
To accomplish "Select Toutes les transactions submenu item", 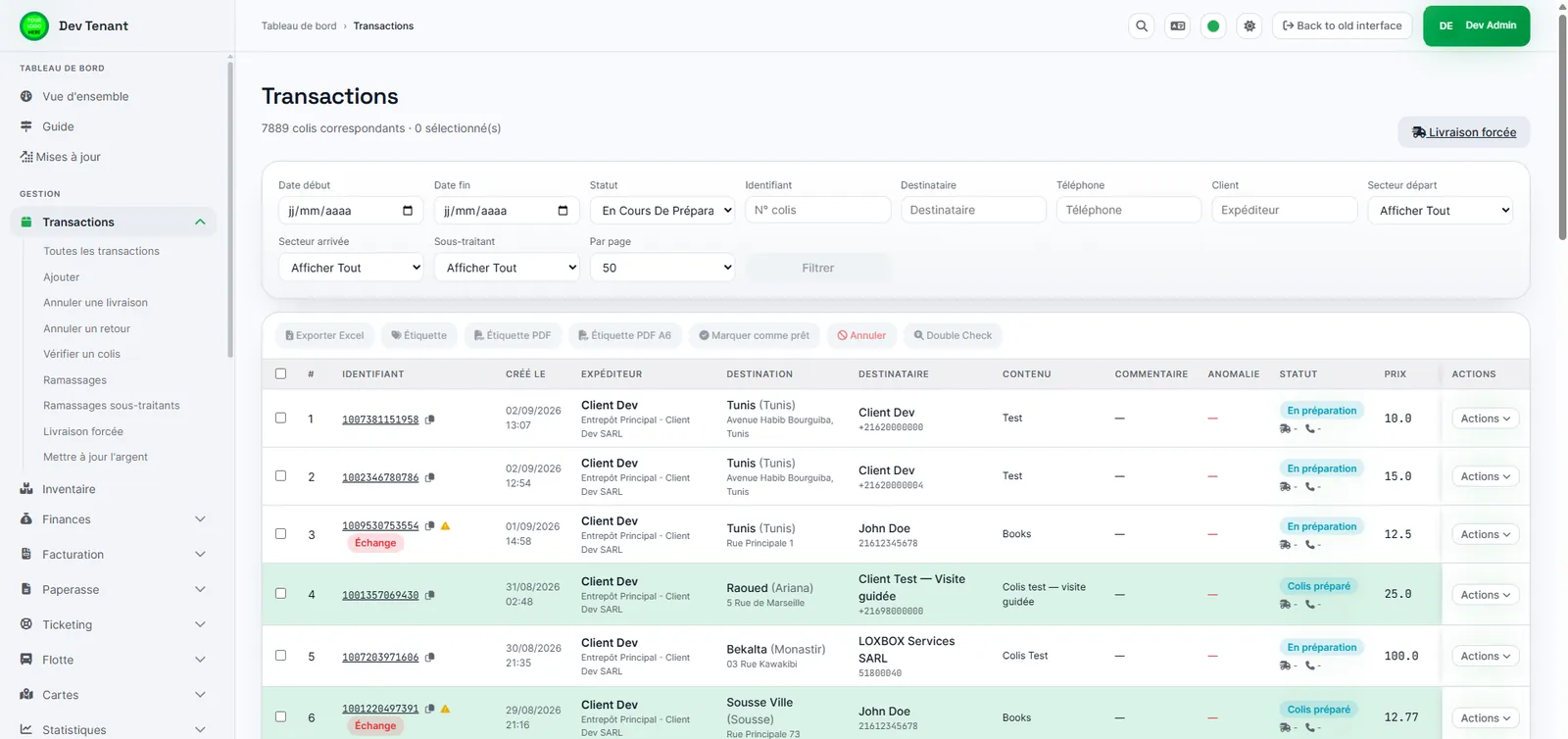I will point(101,251).
